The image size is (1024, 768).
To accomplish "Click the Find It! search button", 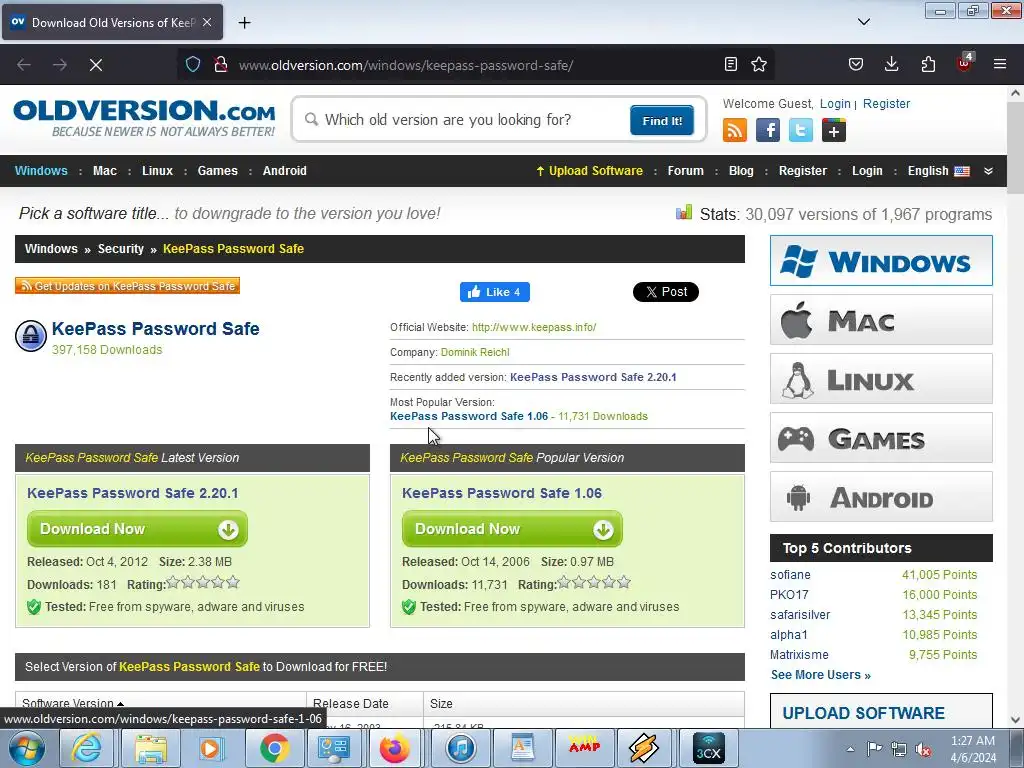I will tap(662, 121).
